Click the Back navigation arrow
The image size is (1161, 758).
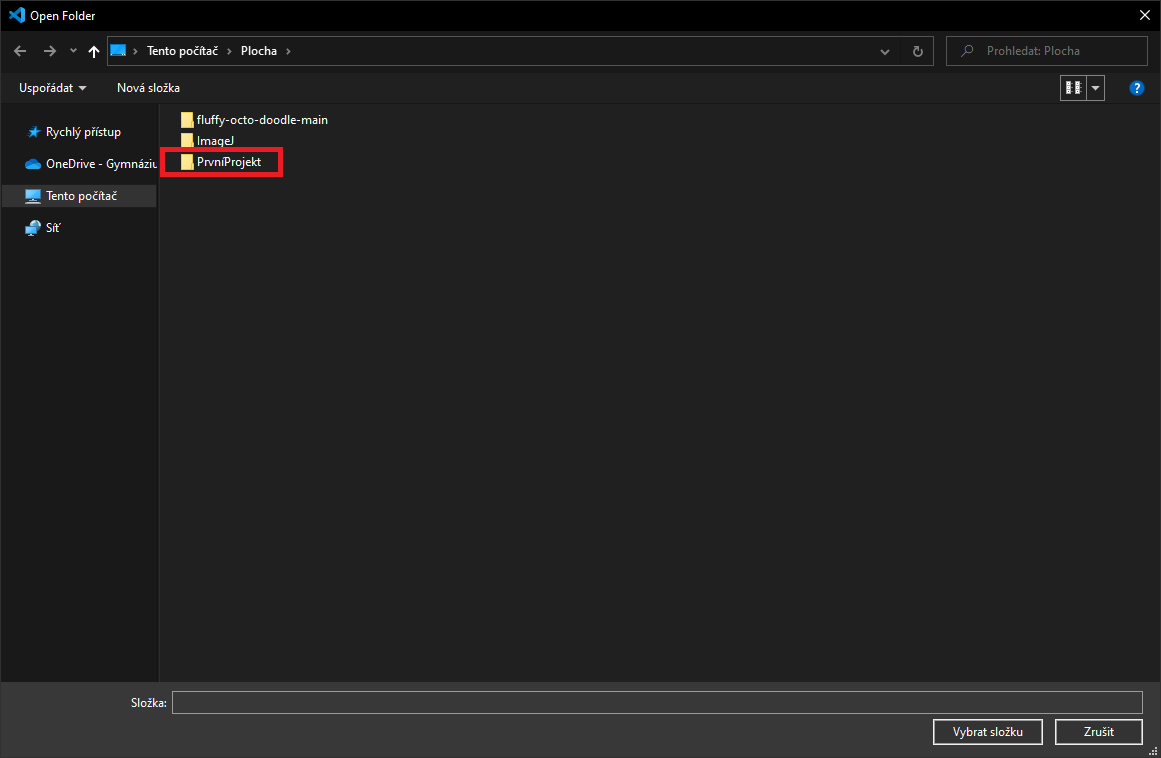19,50
